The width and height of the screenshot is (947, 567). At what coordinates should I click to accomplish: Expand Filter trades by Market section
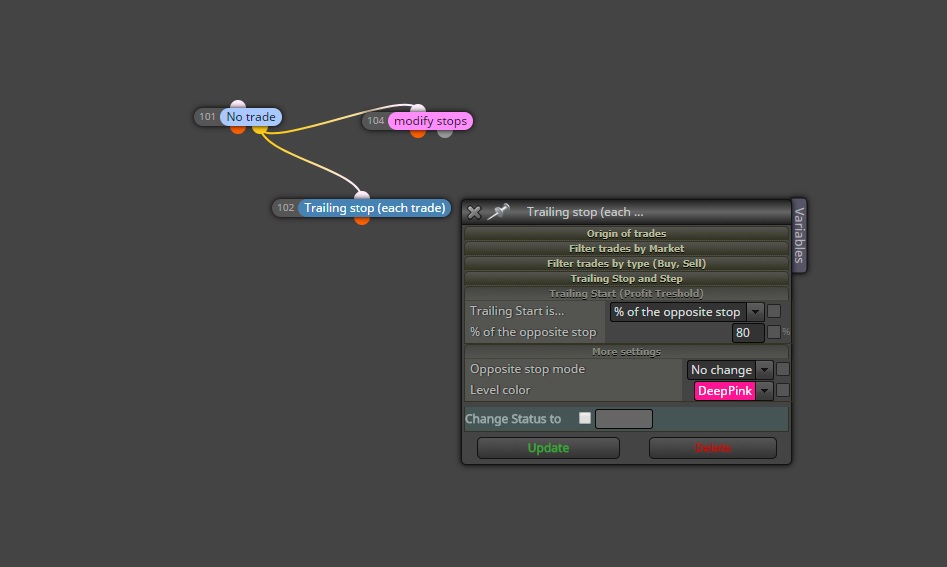click(x=626, y=248)
